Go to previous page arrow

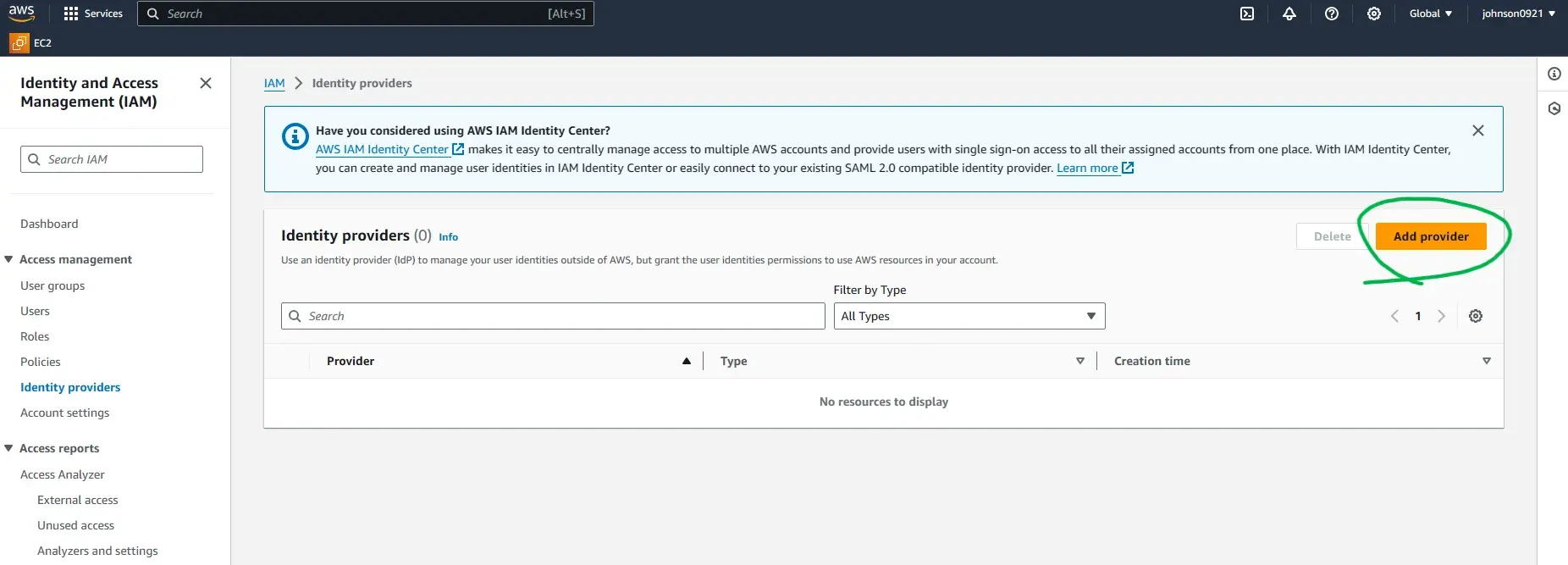pyautogui.click(x=1394, y=316)
